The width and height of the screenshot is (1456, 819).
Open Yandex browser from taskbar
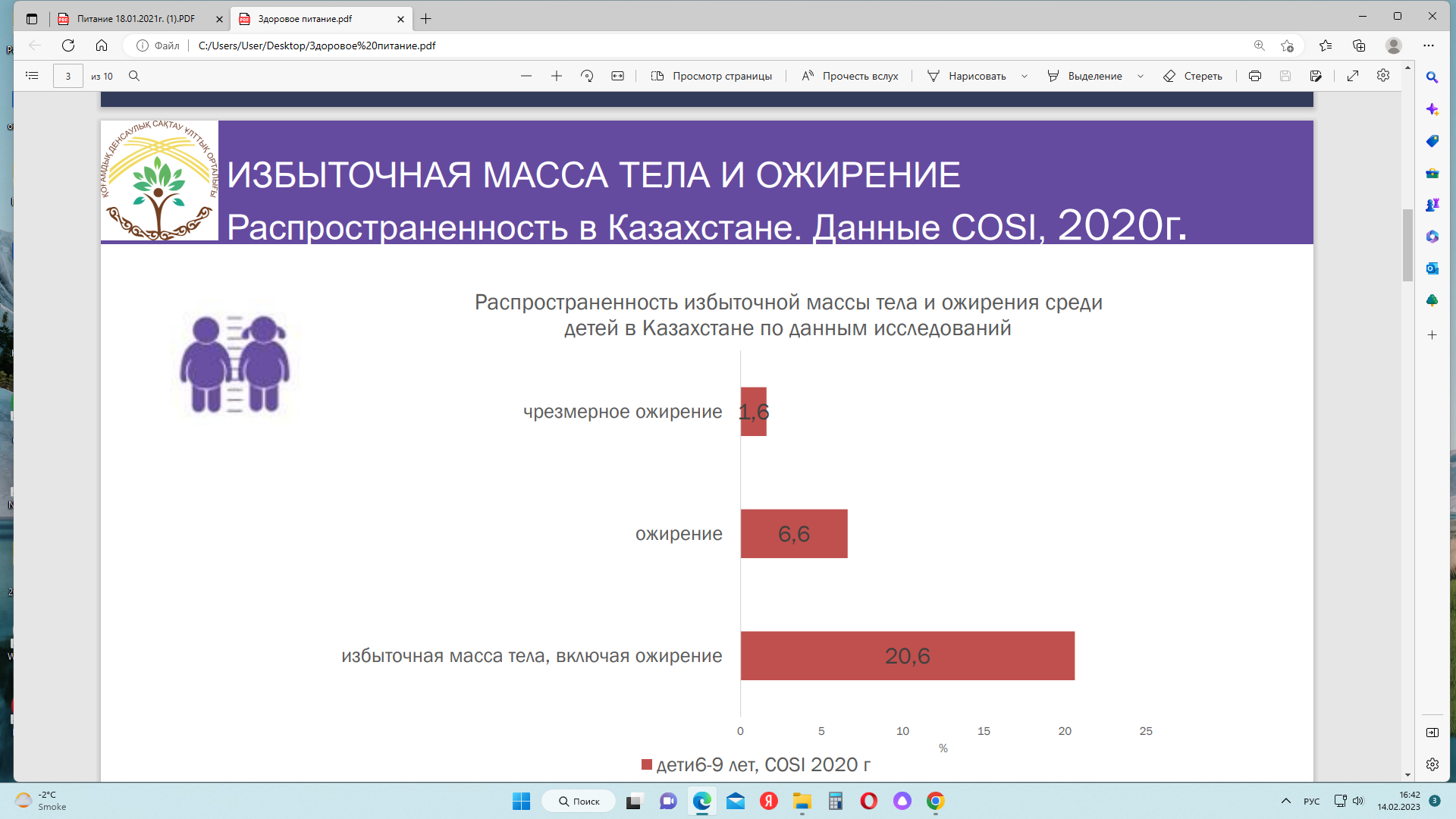pyautogui.click(x=769, y=801)
